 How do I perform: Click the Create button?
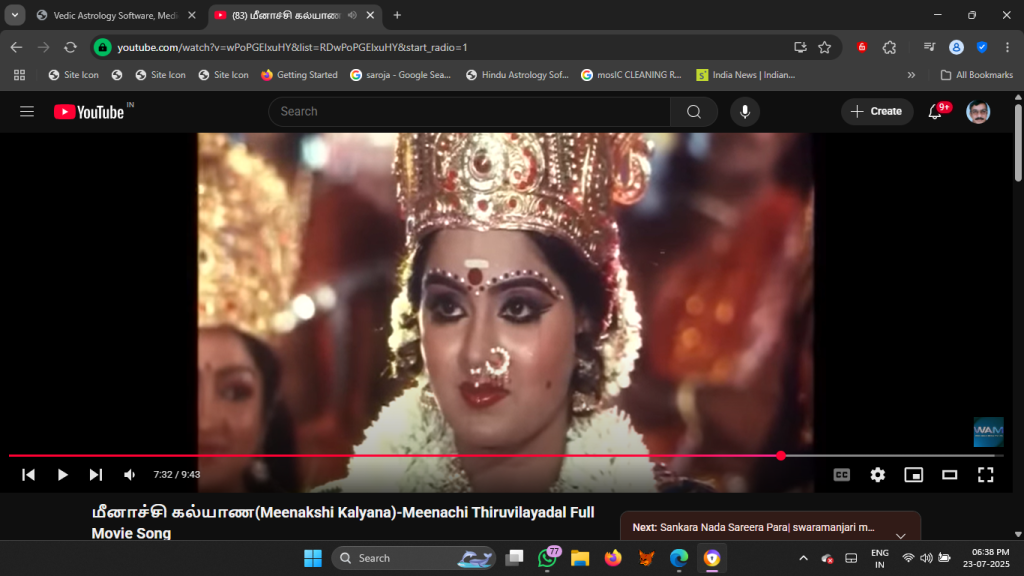pyautogui.click(x=876, y=112)
